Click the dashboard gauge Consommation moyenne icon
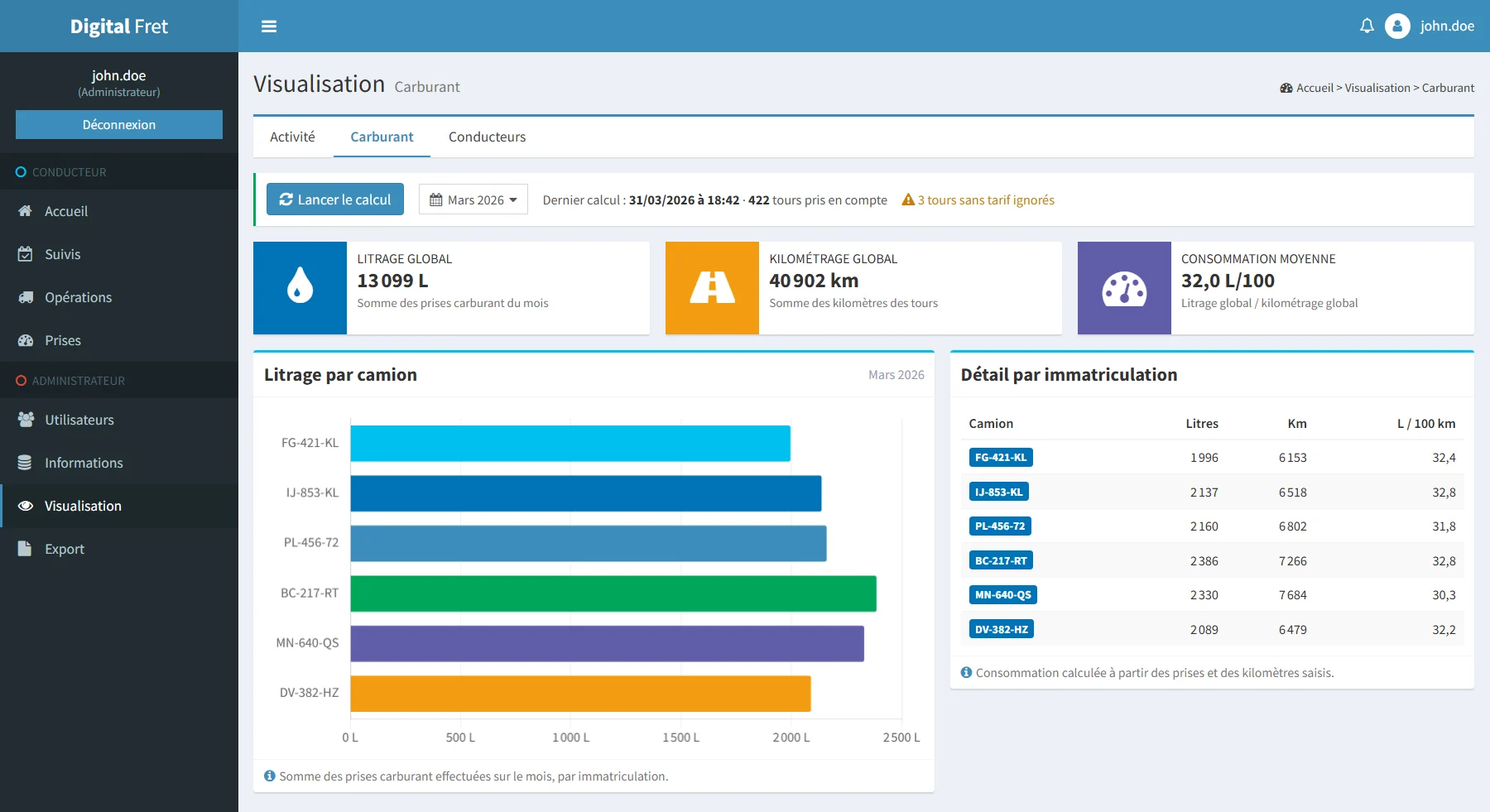Viewport: 1490px width, 812px height. click(x=1124, y=288)
